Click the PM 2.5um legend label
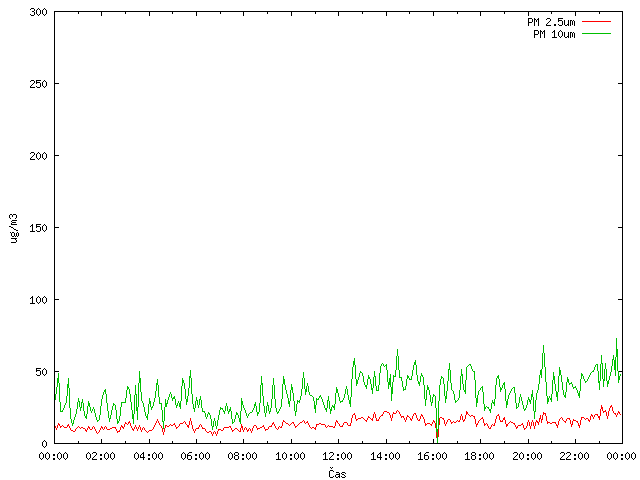Screen dimensions: 640x480 pos(551,22)
